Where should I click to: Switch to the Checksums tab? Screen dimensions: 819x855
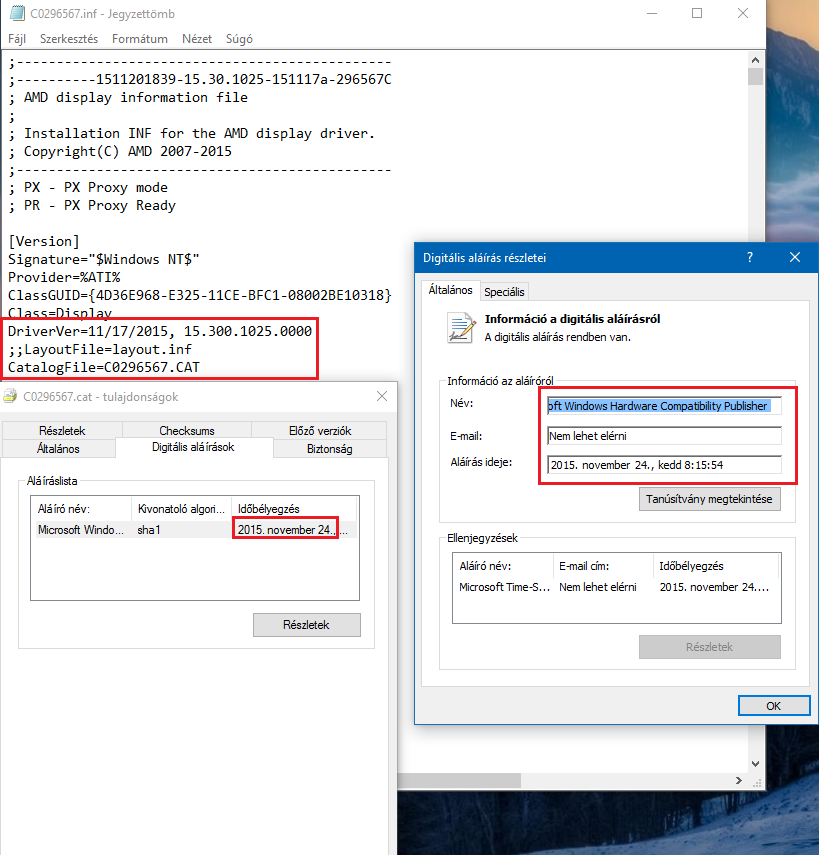[x=186, y=430]
